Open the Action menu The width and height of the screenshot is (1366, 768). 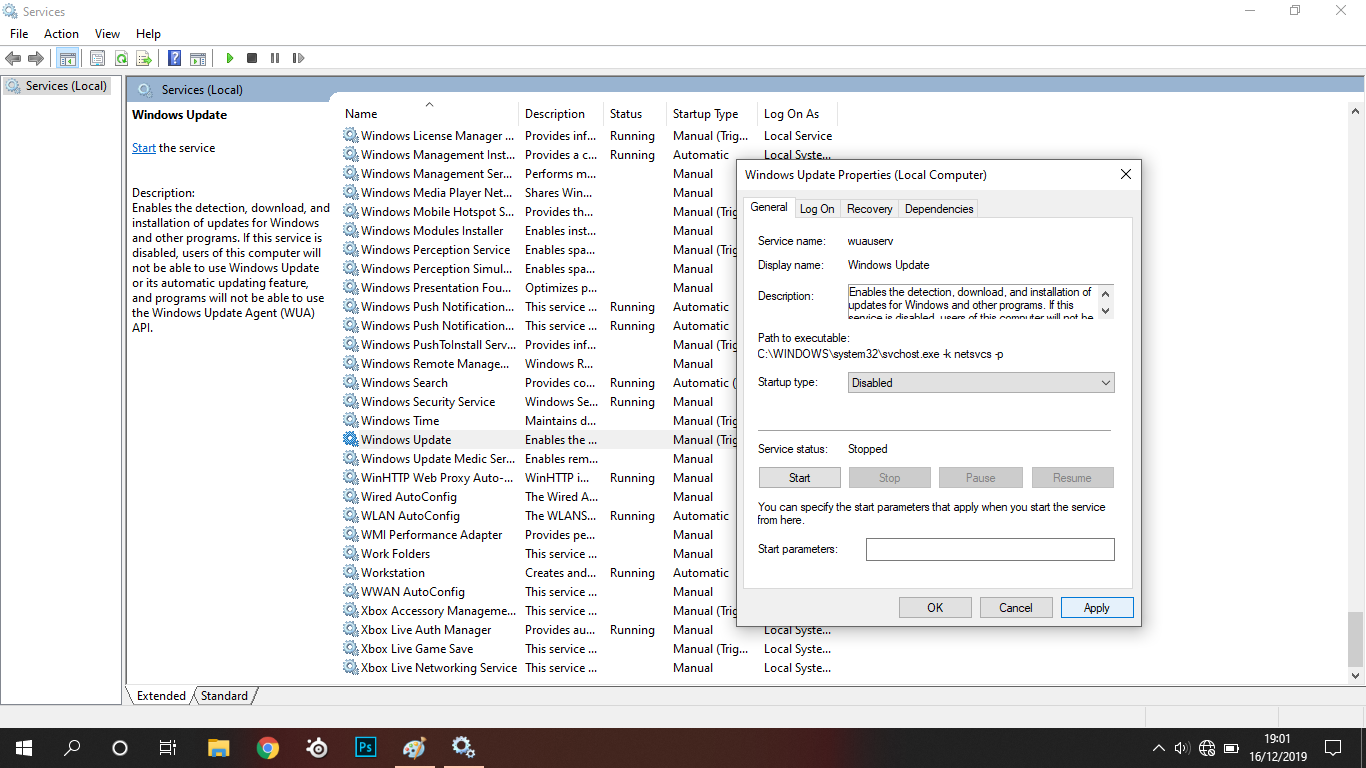click(61, 33)
